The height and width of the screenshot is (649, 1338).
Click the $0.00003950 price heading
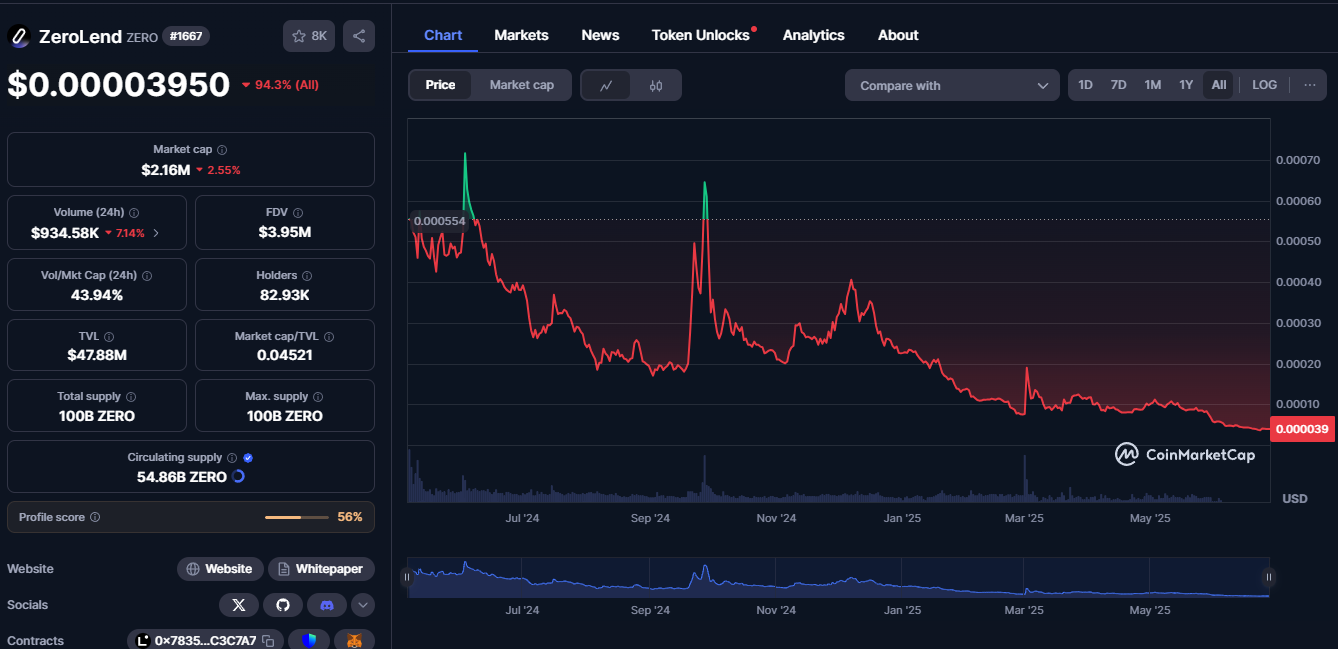(119, 85)
